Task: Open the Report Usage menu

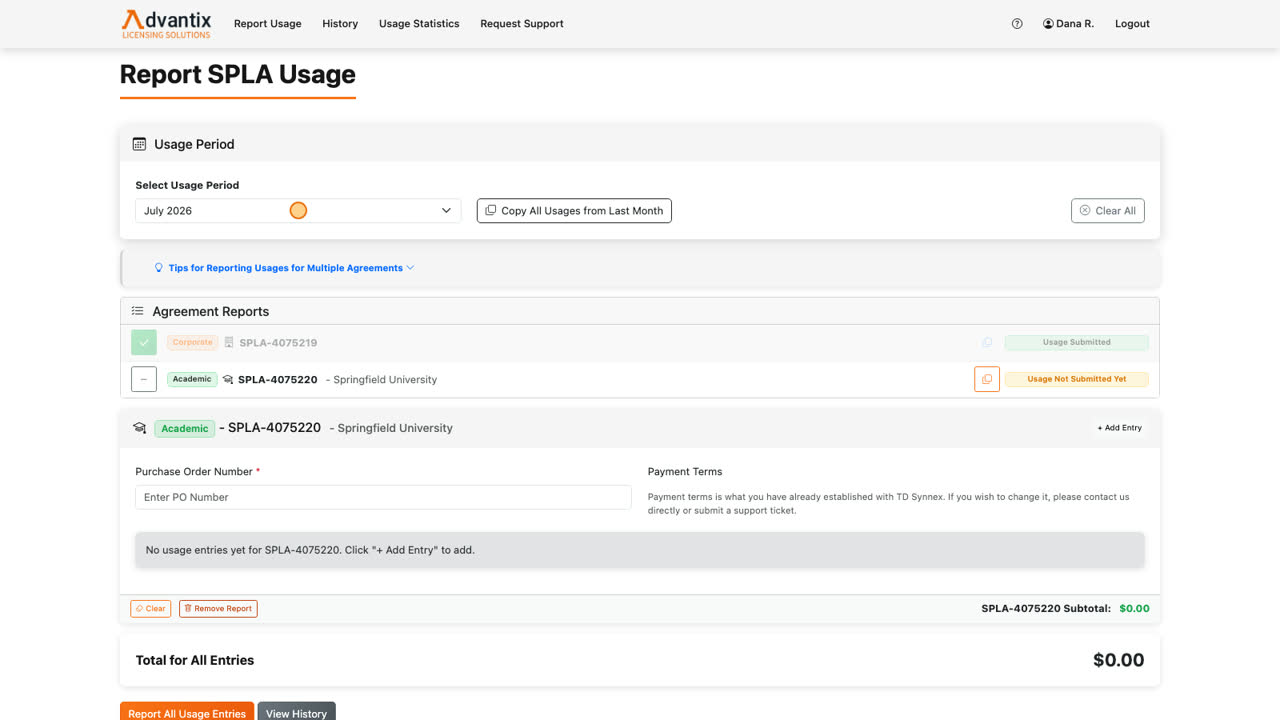Action: [x=268, y=24]
